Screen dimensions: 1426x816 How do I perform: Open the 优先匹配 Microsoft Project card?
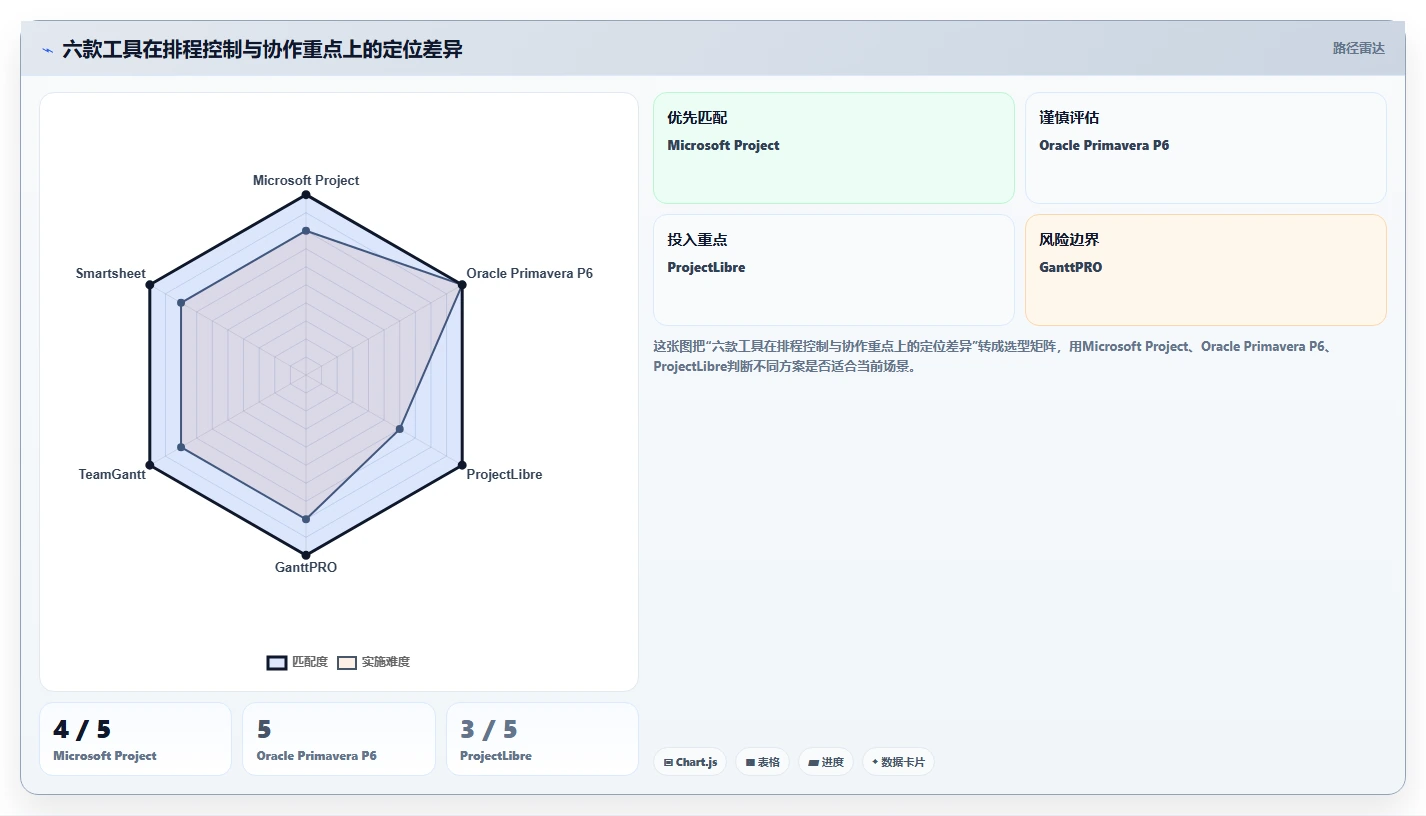pyautogui.click(x=834, y=148)
